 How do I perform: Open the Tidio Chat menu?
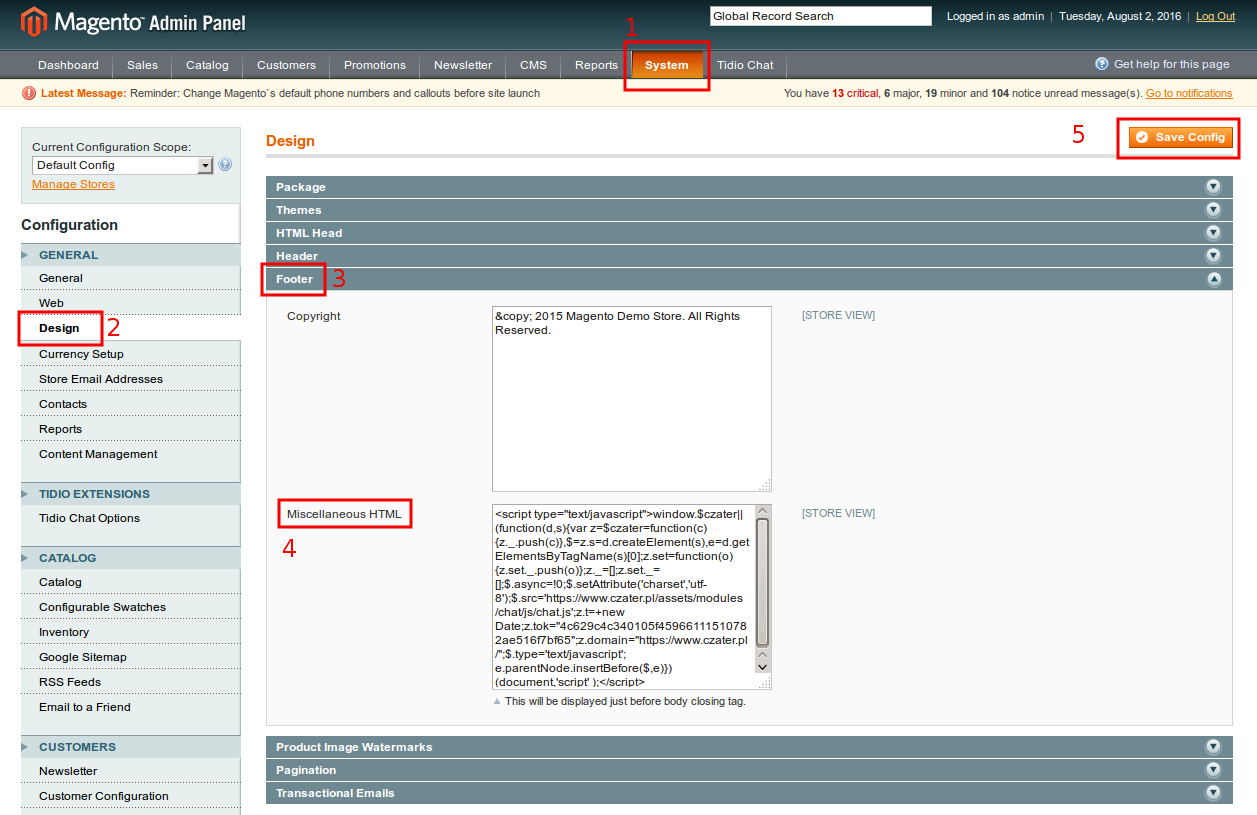coord(745,65)
